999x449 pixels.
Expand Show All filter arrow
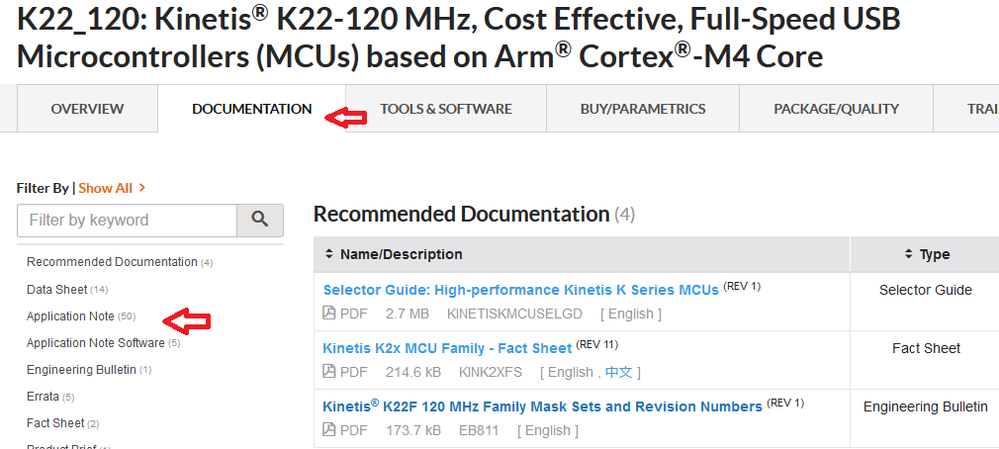point(142,187)
